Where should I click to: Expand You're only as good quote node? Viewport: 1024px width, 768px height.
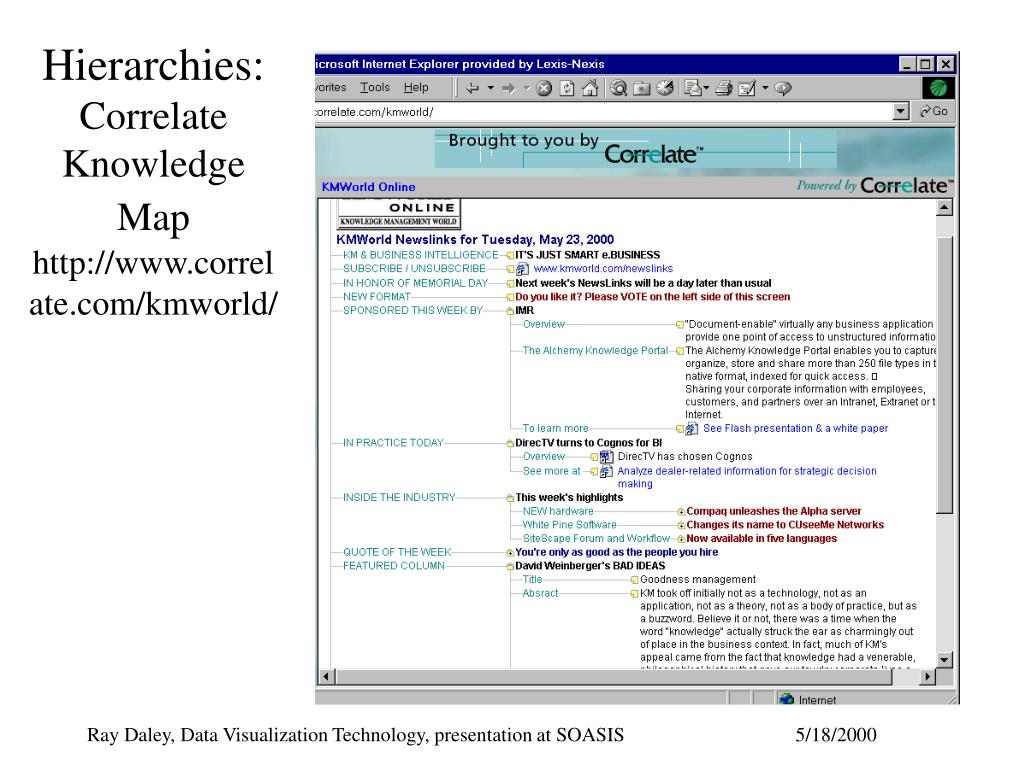(x=510, y=552)
